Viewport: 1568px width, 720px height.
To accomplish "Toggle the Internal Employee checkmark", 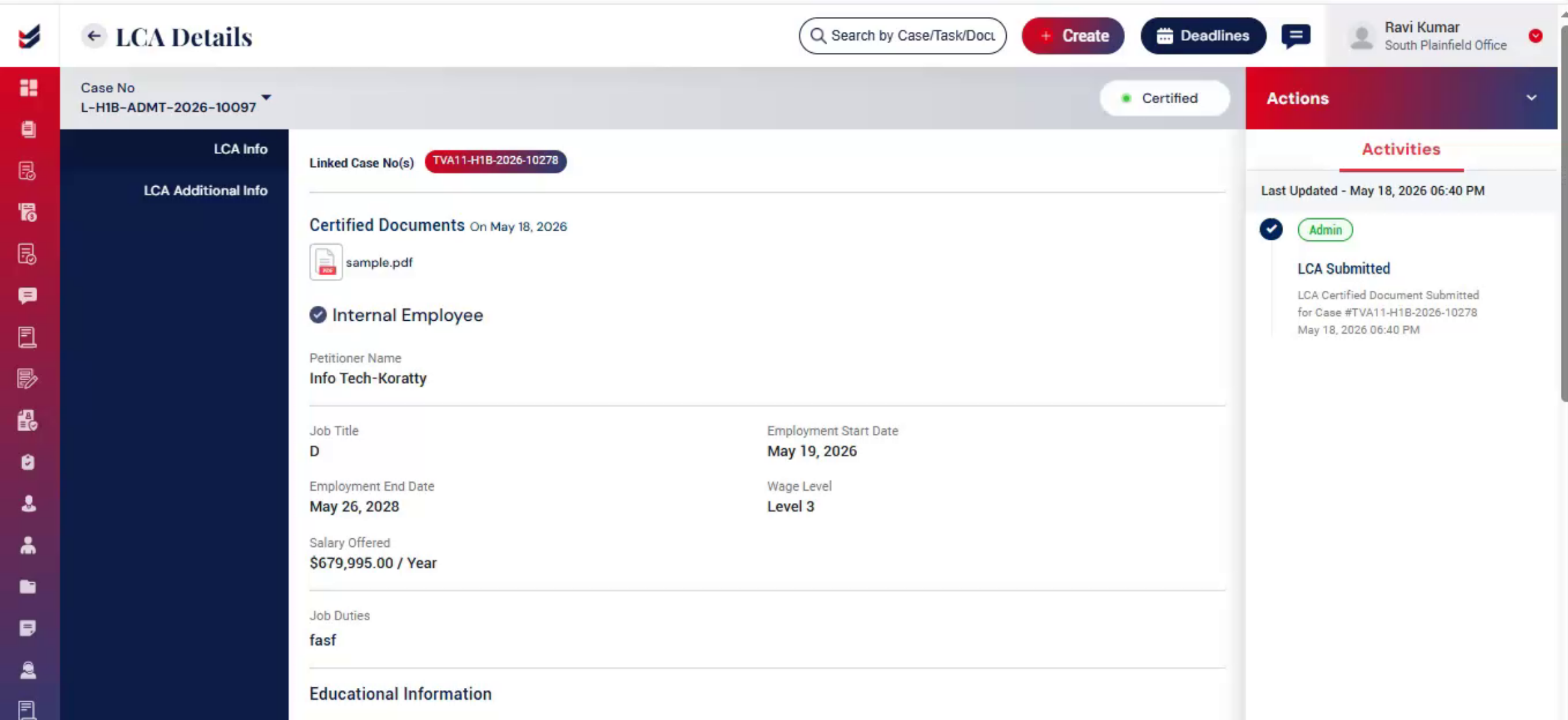I will click(318, 315).
